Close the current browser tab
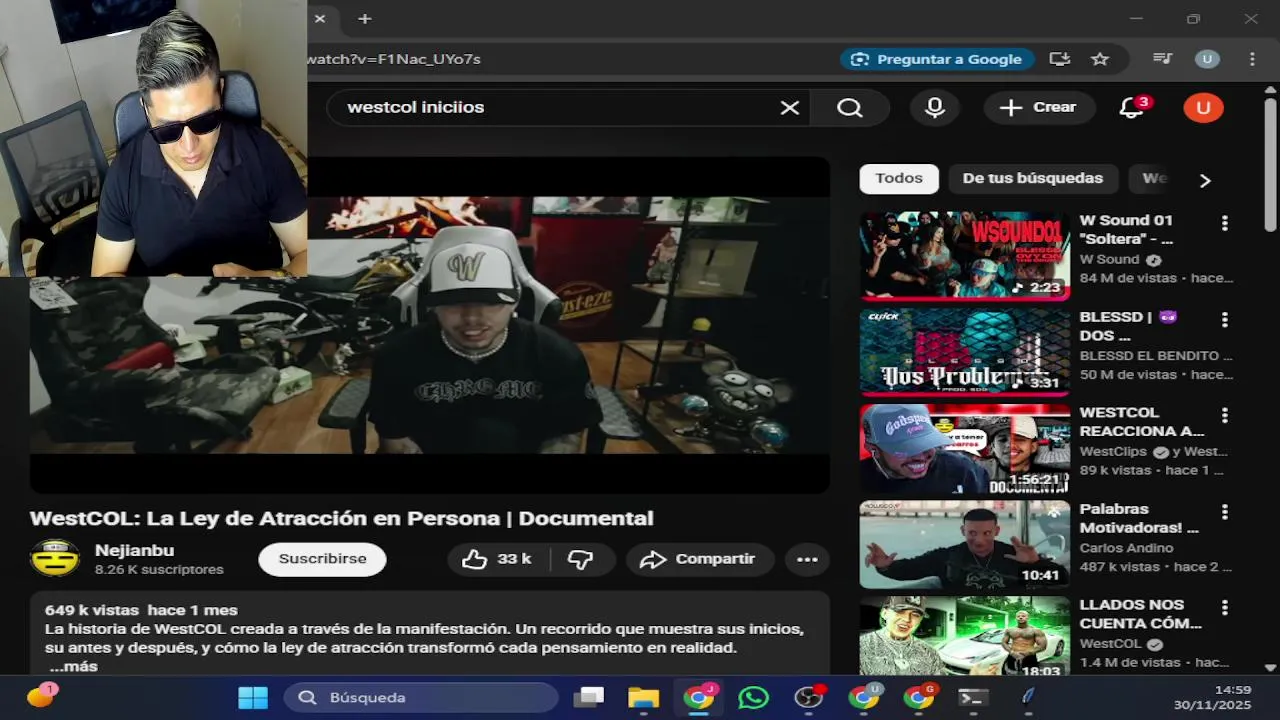 tap(320, 19)
